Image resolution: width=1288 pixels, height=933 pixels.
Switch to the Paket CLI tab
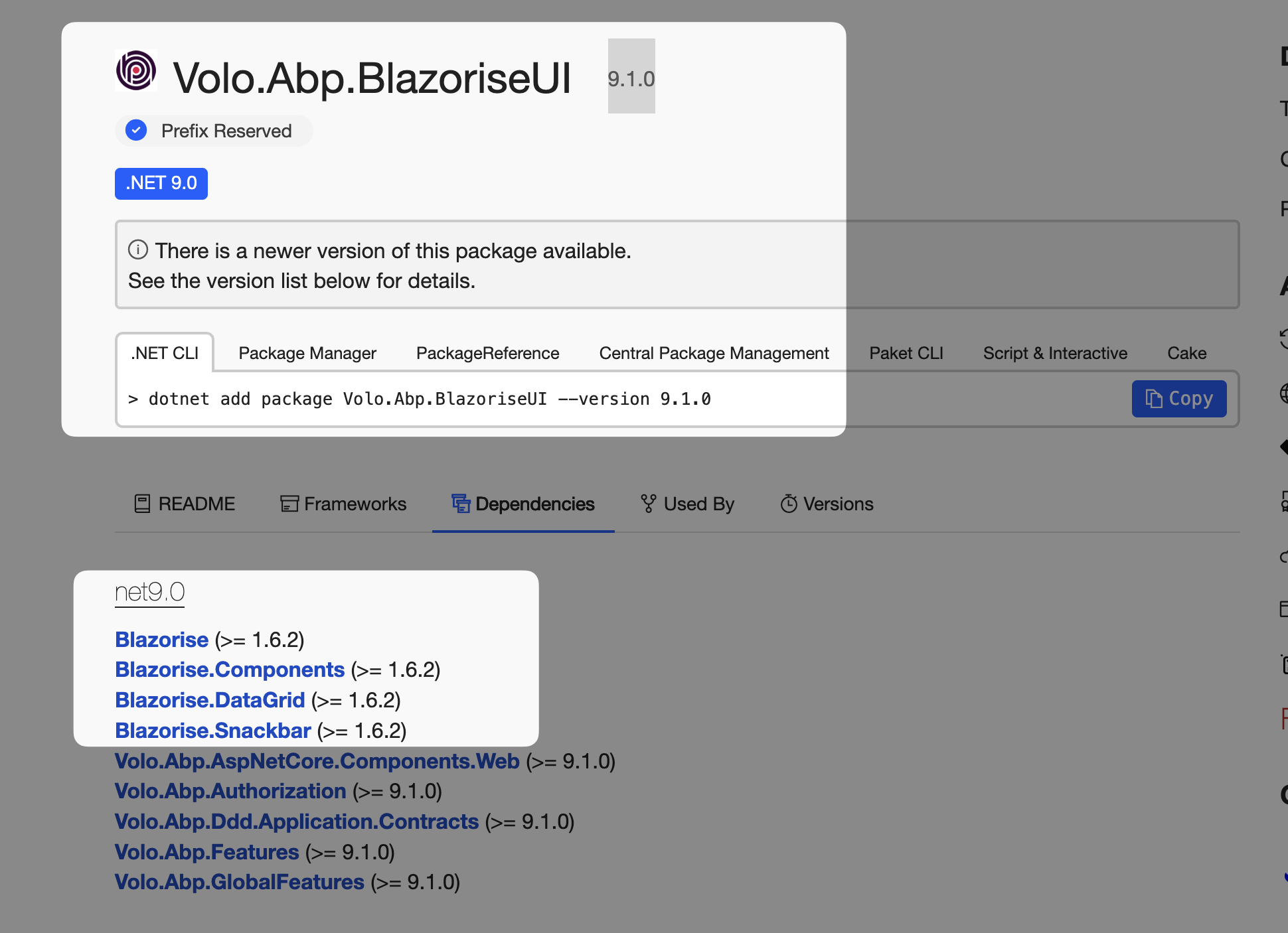(x=906, y=353)
